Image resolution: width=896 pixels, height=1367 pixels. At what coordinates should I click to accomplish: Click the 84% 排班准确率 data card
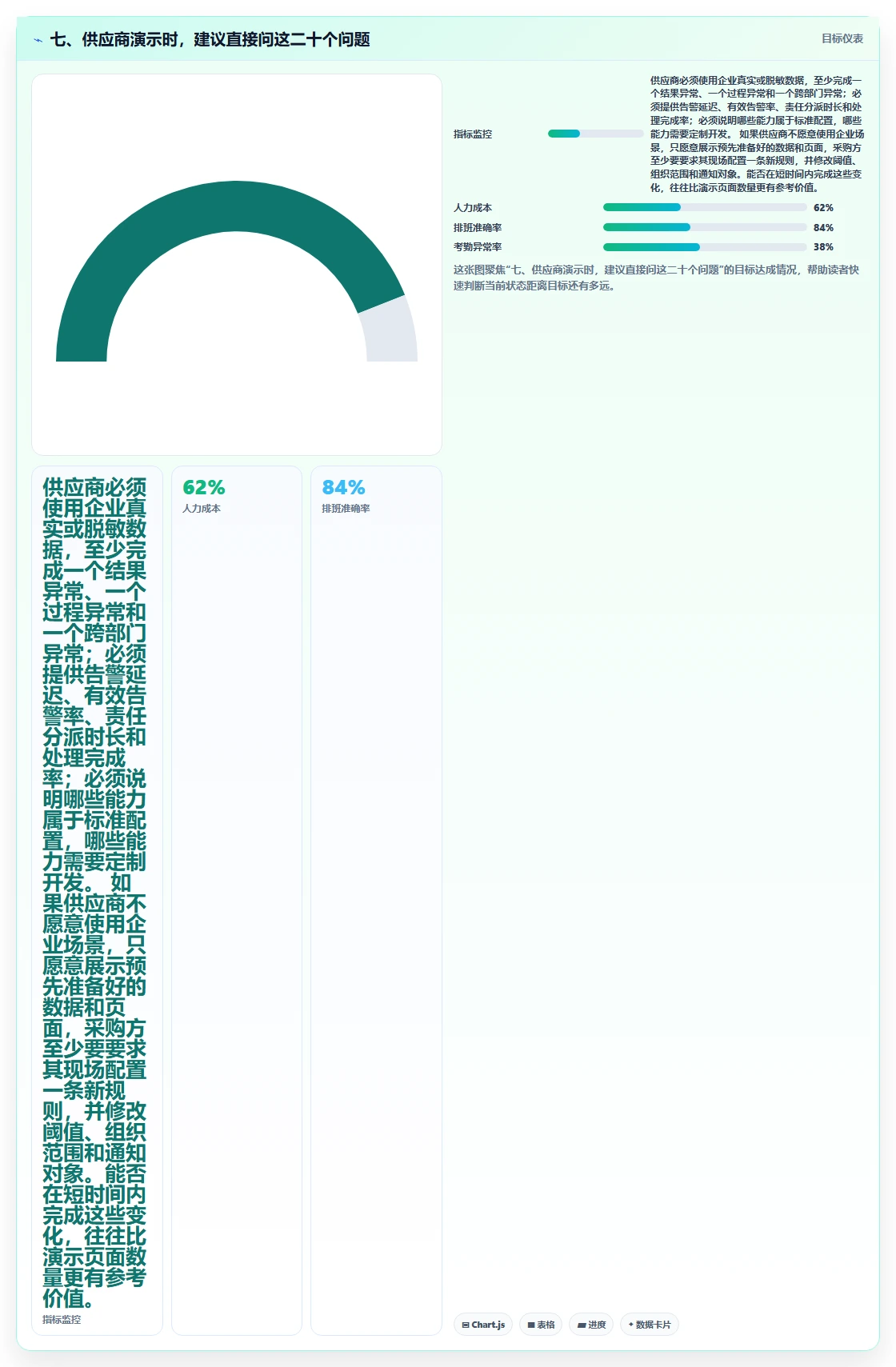[376, 900]
